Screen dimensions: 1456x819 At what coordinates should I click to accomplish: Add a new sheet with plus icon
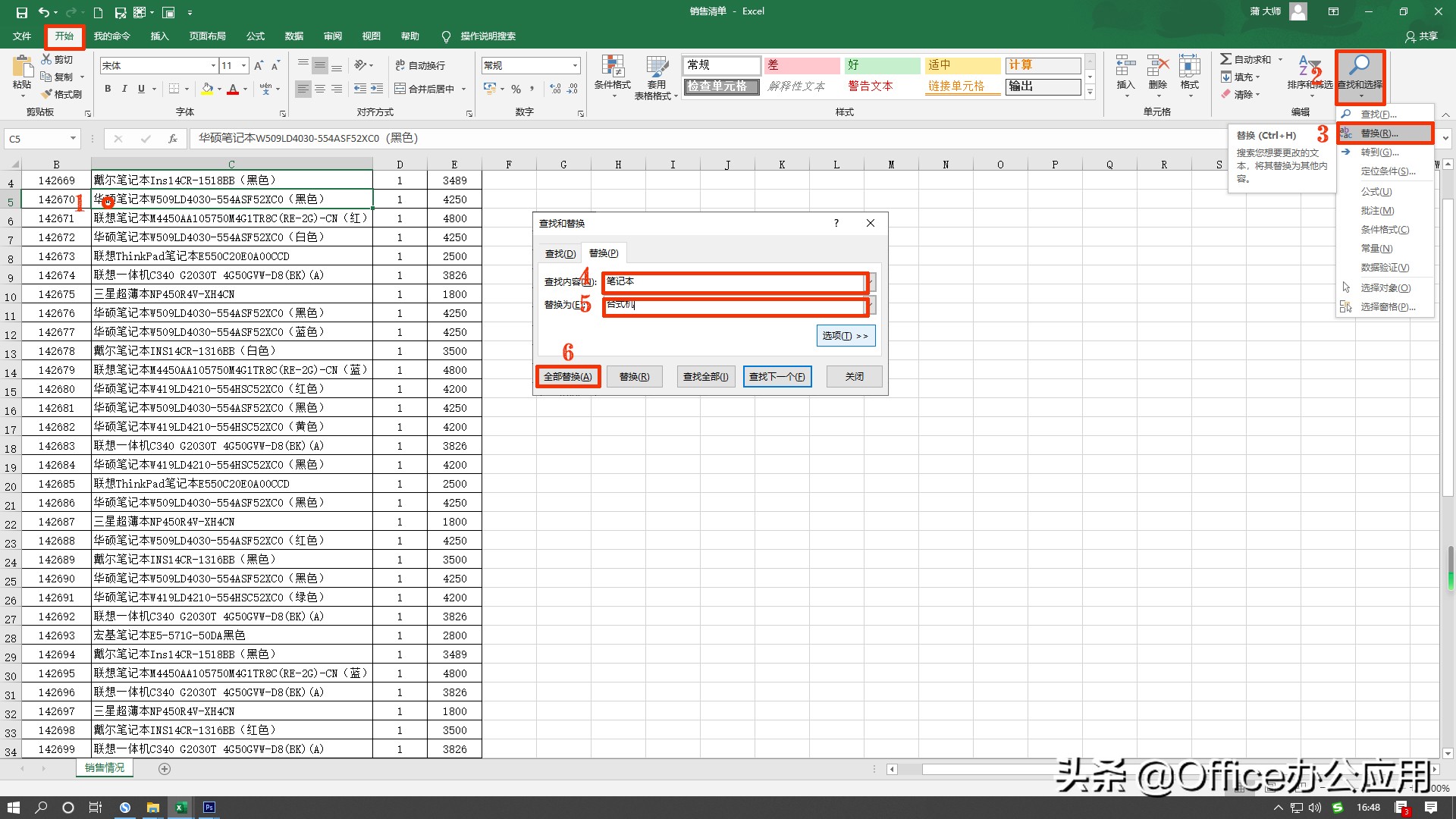165,769
